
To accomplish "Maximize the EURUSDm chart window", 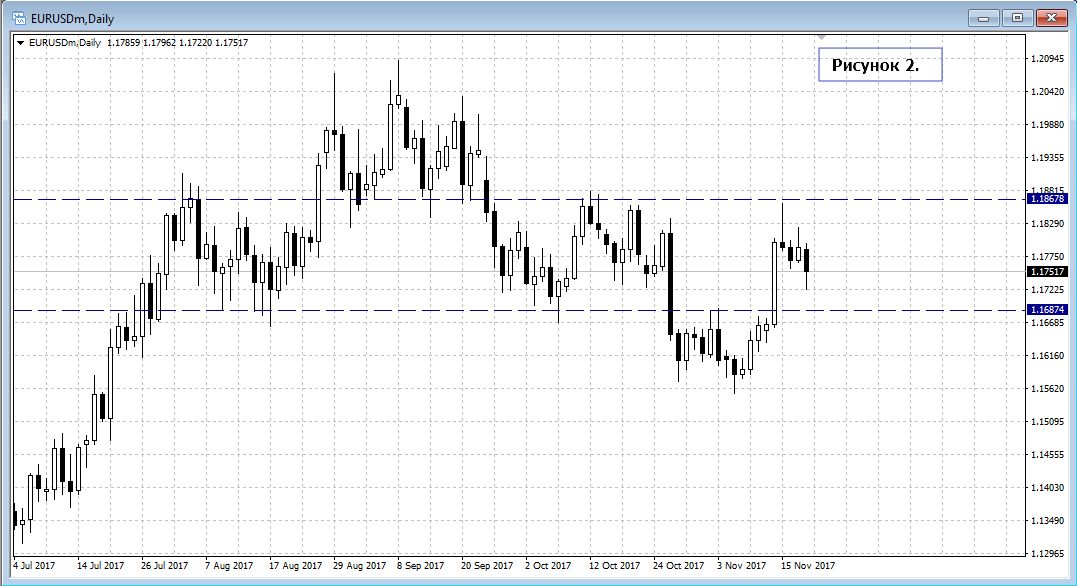I will [x=1018, y=18].
